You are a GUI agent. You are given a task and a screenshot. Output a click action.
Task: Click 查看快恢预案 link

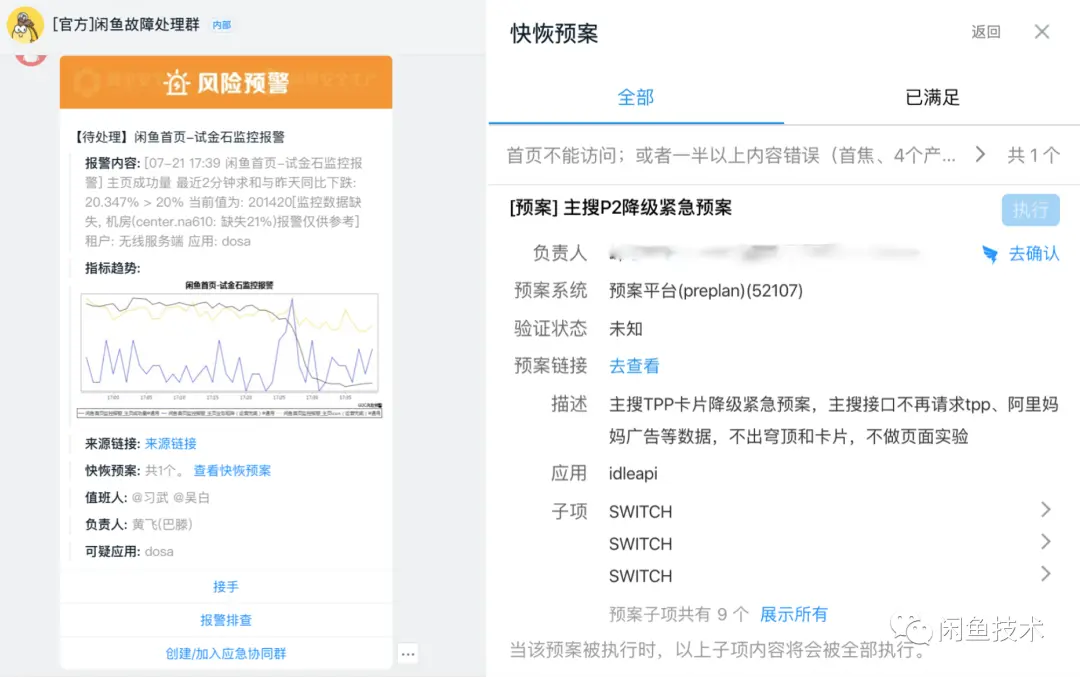pyautogui.click(x=232, y=470)
